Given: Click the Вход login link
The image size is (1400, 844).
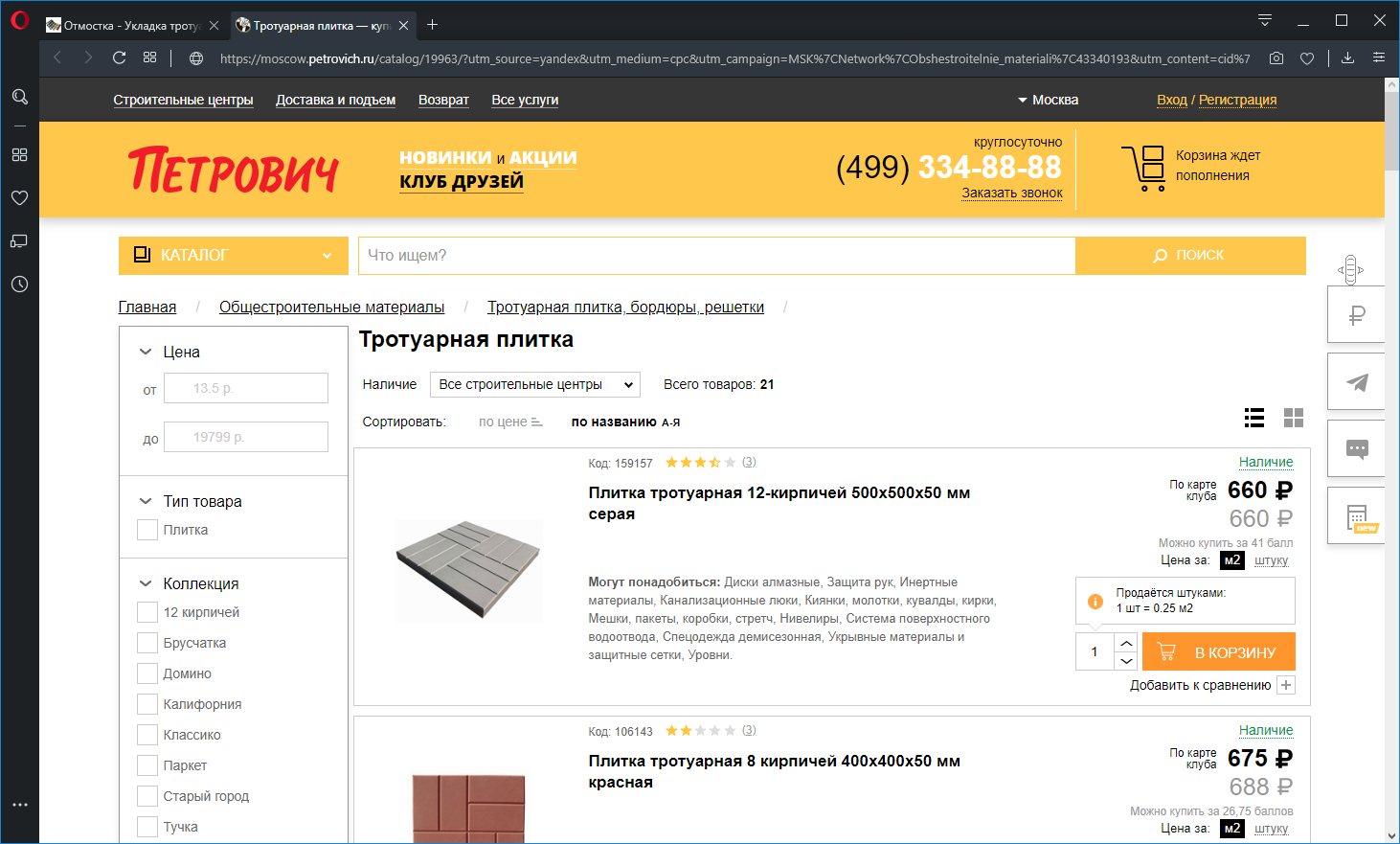Looking at the screenshot, I should point(1172,100).
